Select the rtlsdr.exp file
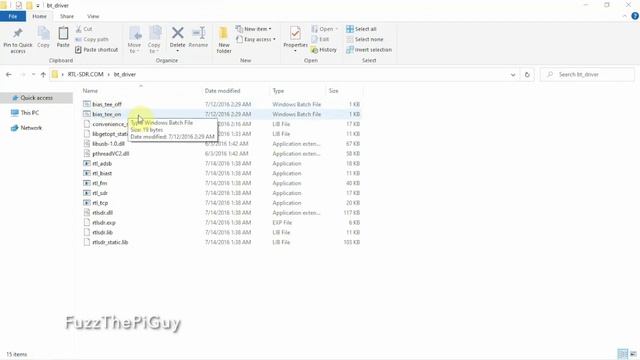640x360 pixels. tap(221, 222)
